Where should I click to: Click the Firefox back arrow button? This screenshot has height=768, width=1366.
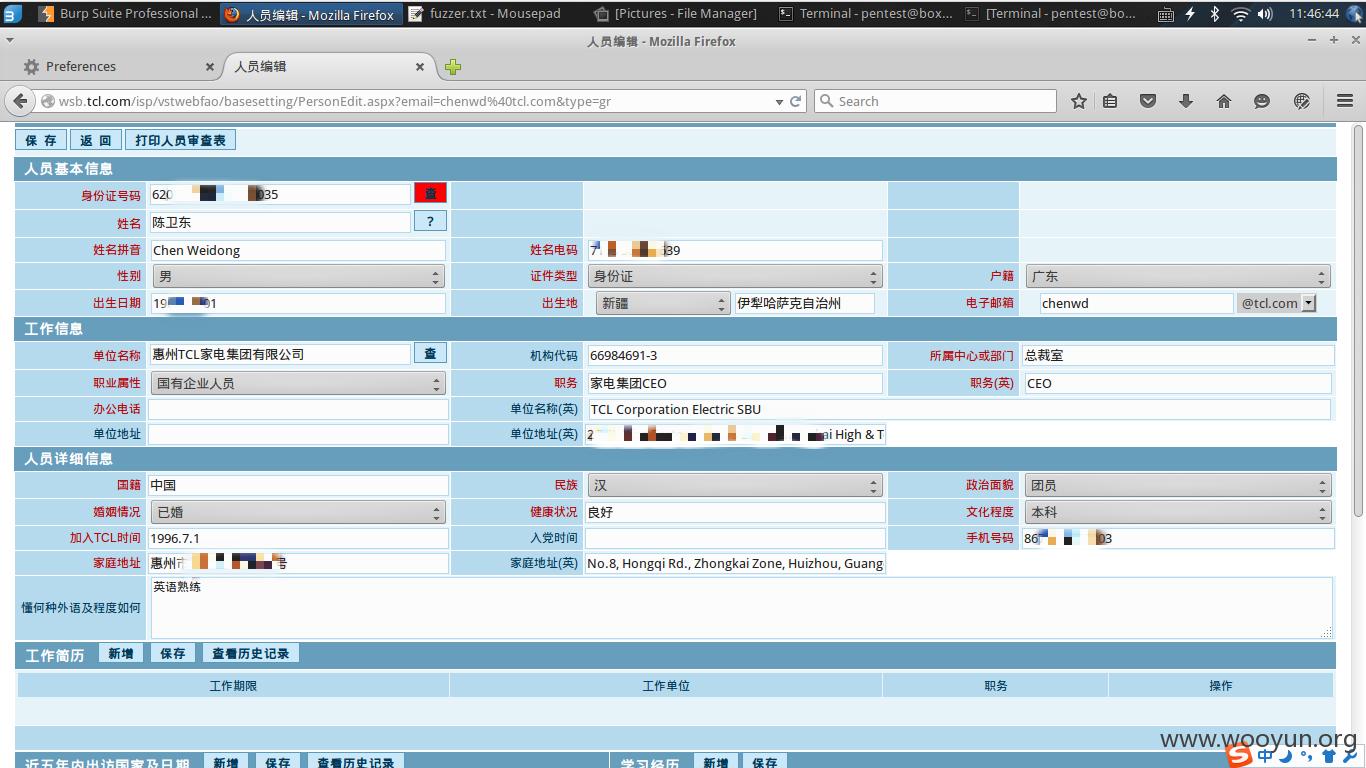pyautogui.click(x=19, y=101)
